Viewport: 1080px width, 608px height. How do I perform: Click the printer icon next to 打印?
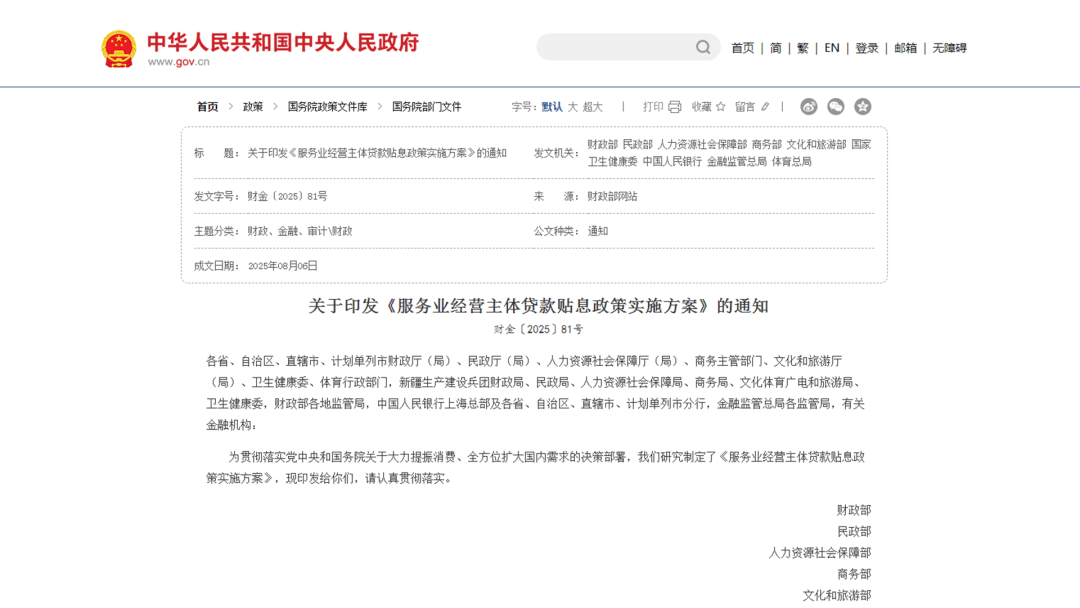tap(674, 107)
